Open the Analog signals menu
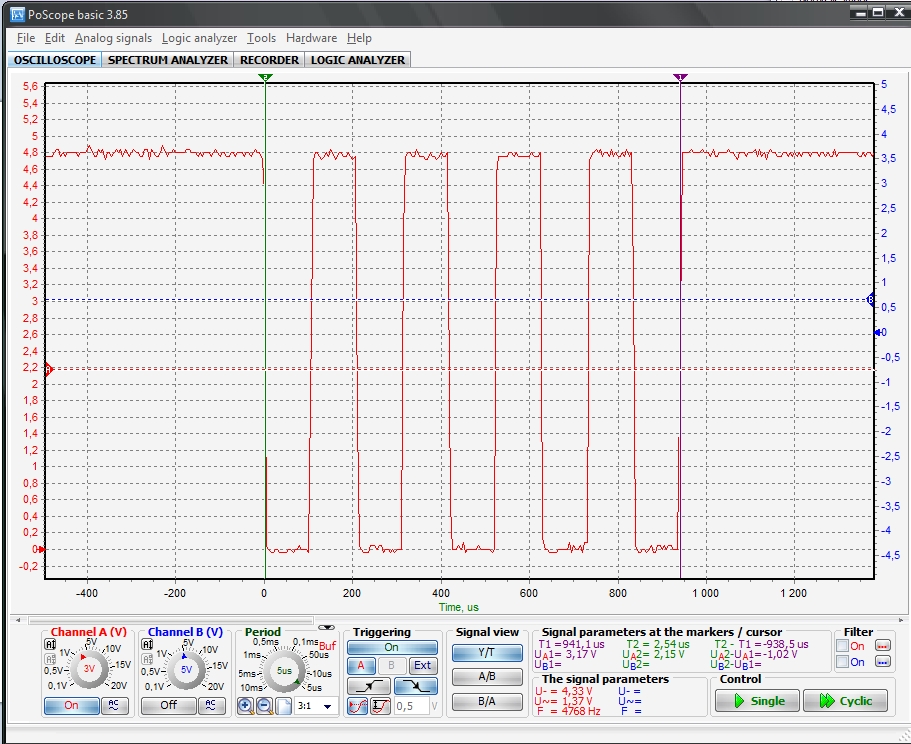The width and height of the screenshot is (911, 744). (113, 38)
